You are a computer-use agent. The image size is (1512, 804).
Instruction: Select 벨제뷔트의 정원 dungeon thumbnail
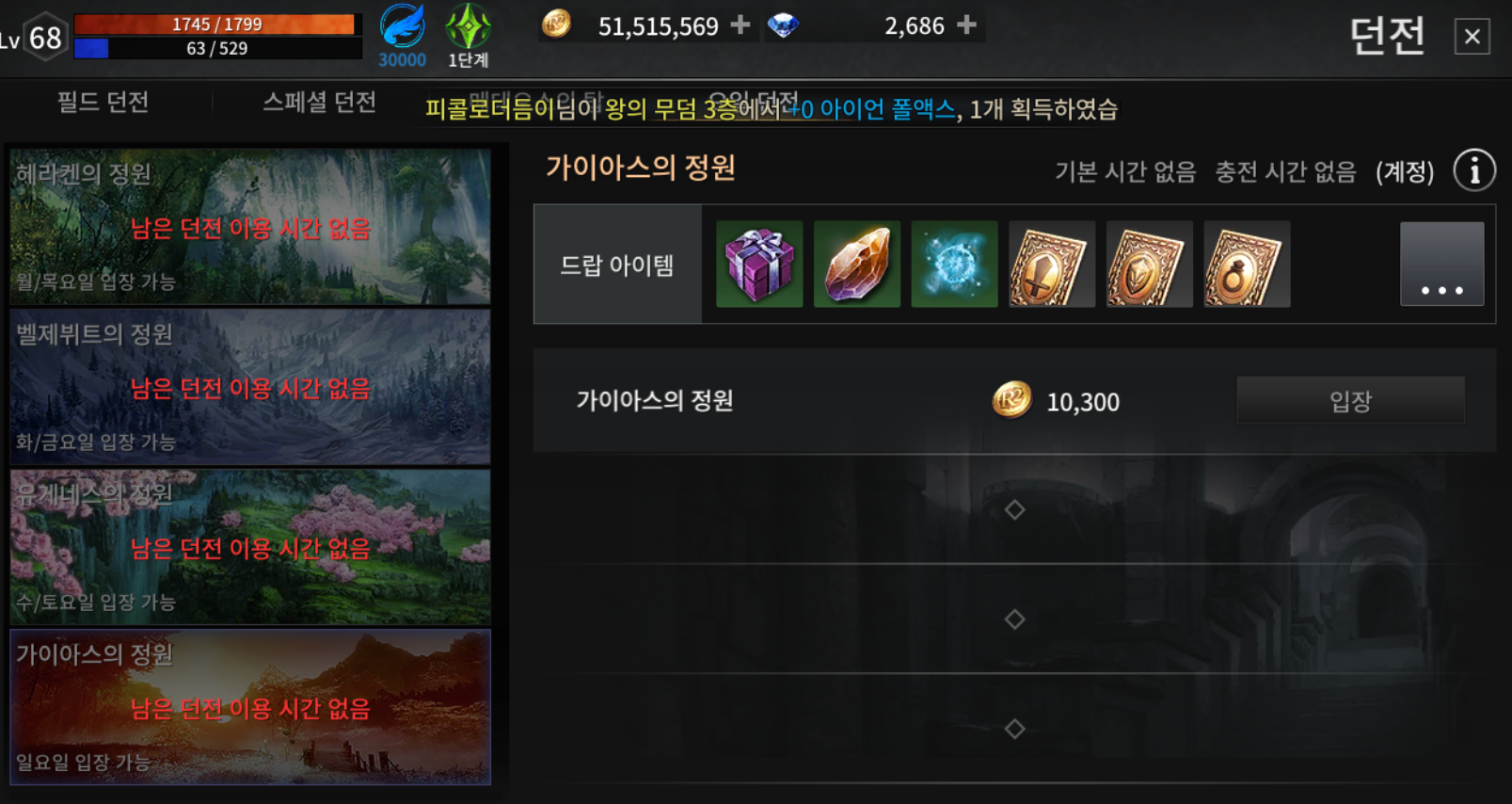pyautogui.click(x=250, y=387)
